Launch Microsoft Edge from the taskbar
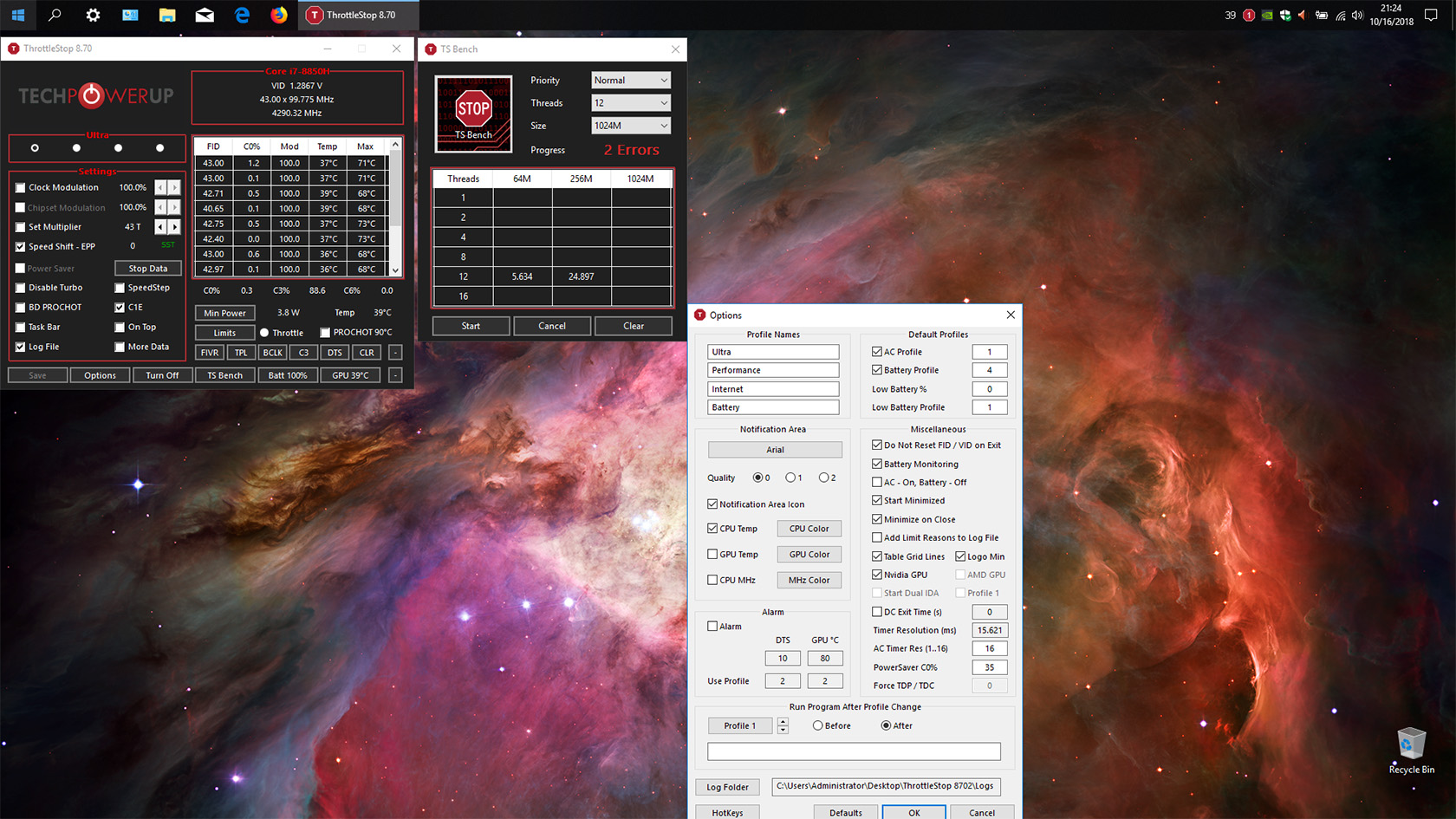This screenshot has width=1456, height=819. pos(242,15)
